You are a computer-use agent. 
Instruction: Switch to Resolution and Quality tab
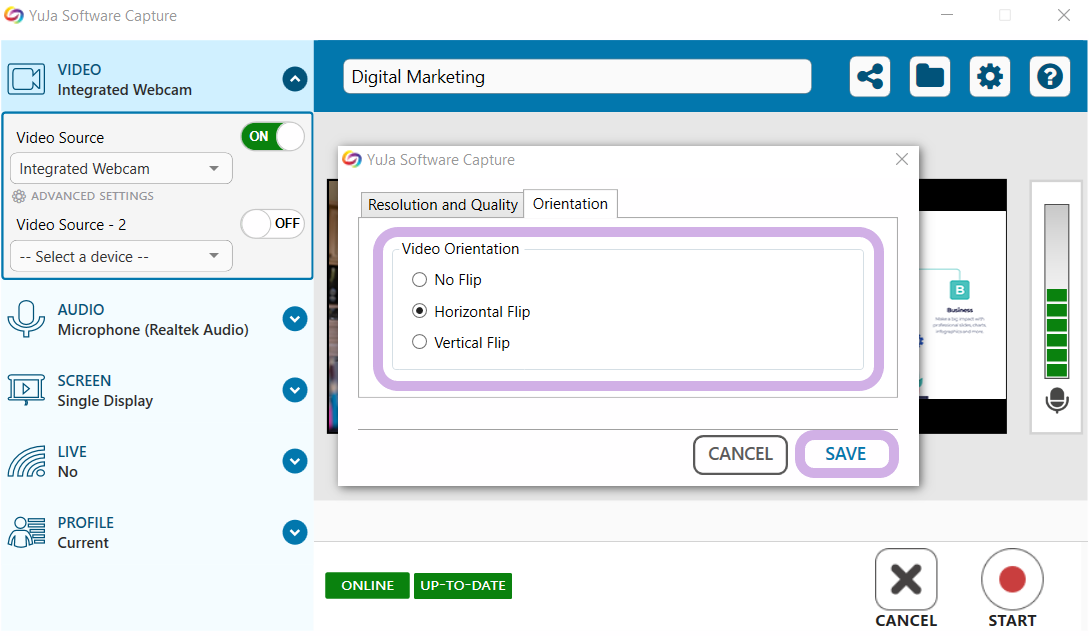pos(442,205)
